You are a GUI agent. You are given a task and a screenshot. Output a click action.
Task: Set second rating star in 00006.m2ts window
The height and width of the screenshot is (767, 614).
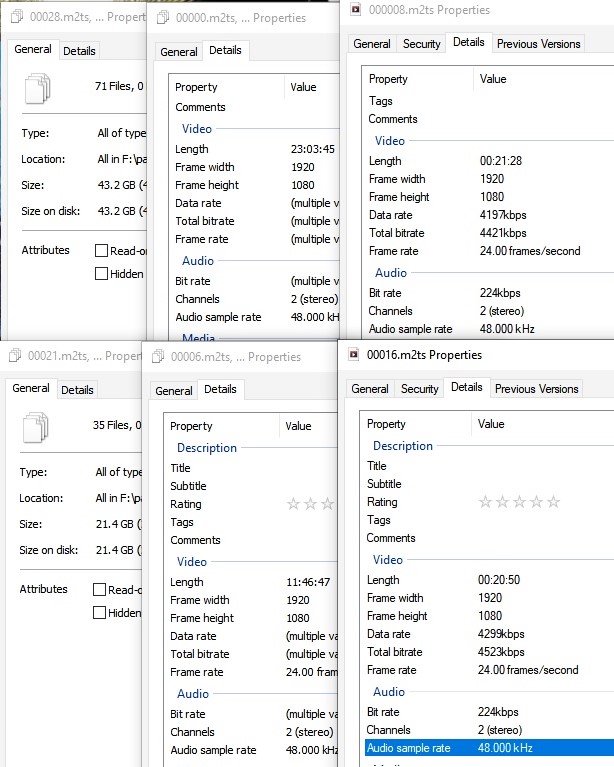(311, 504)
